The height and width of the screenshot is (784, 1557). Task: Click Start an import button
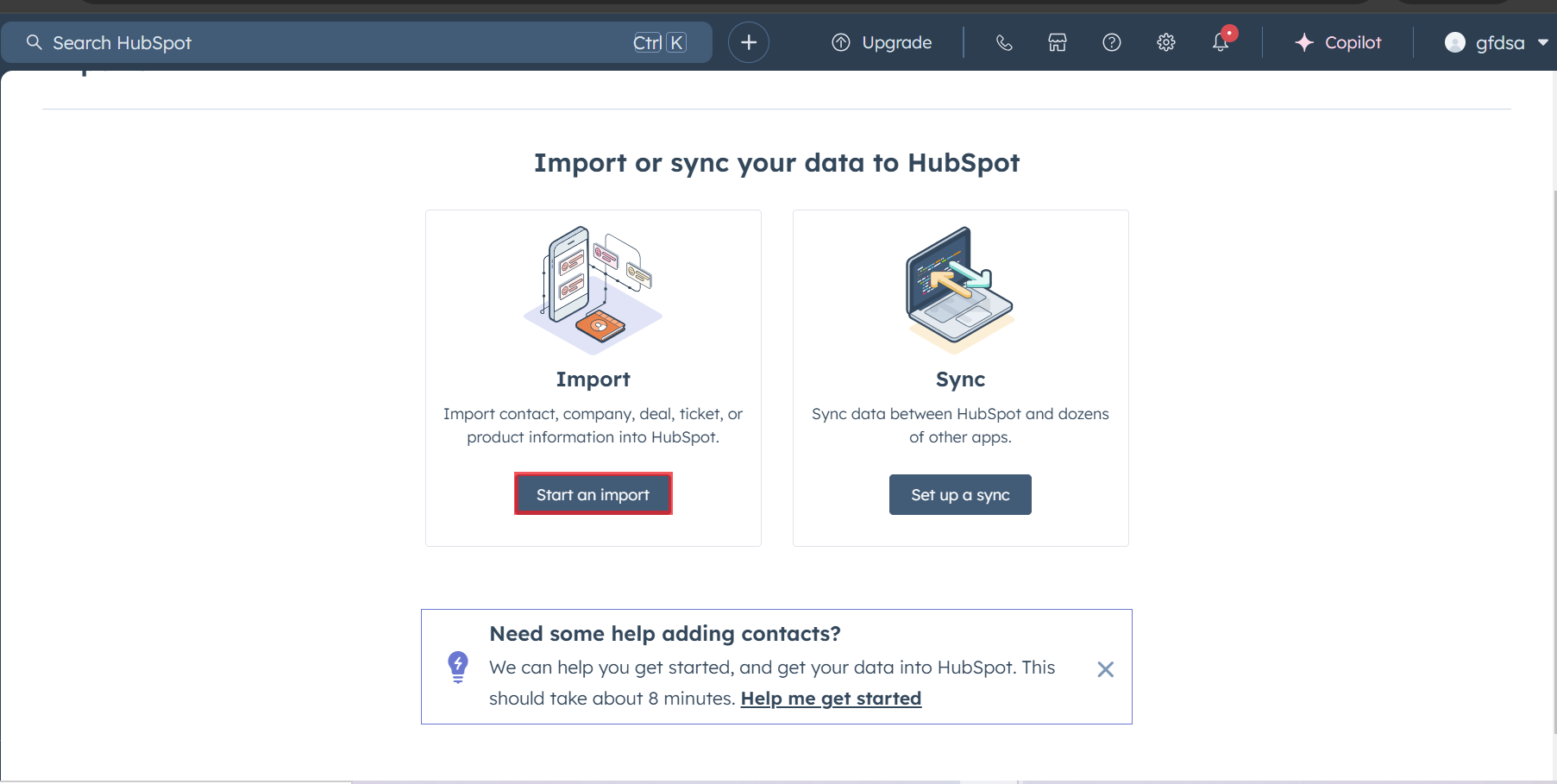(x=593, y=494)
